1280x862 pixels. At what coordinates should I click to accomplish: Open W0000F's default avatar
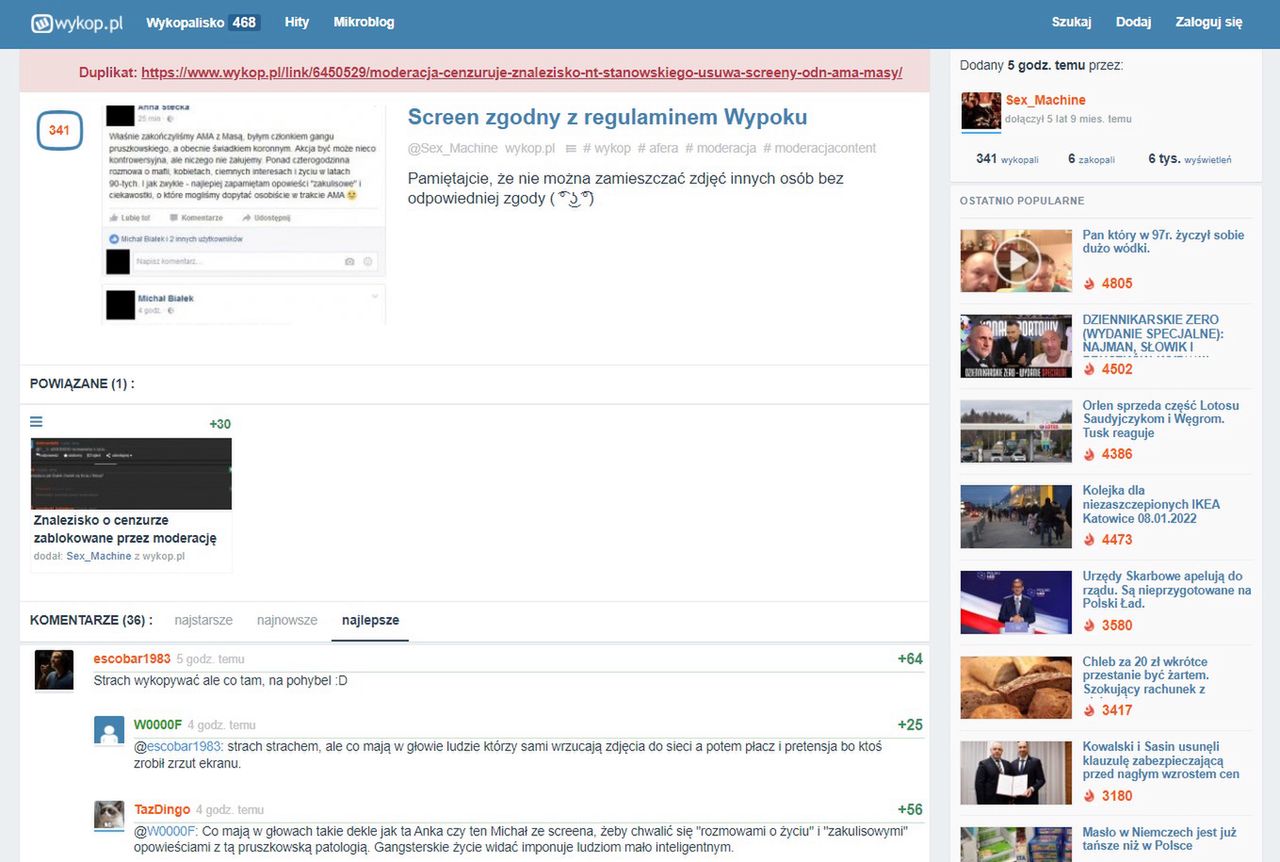pos(109,730)
